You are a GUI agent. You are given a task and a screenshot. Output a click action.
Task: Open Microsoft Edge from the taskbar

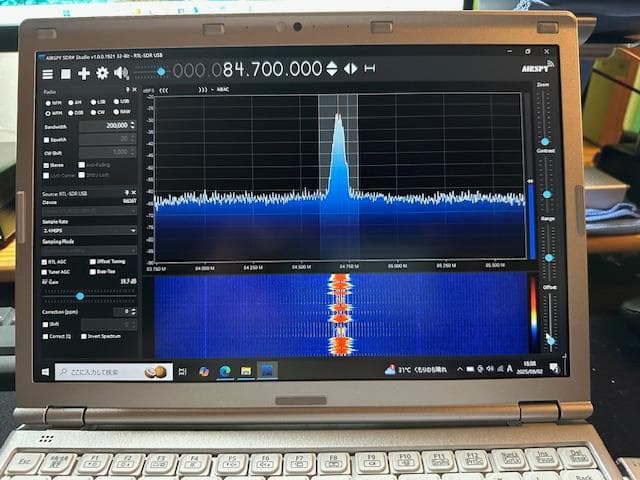[224, 371]
